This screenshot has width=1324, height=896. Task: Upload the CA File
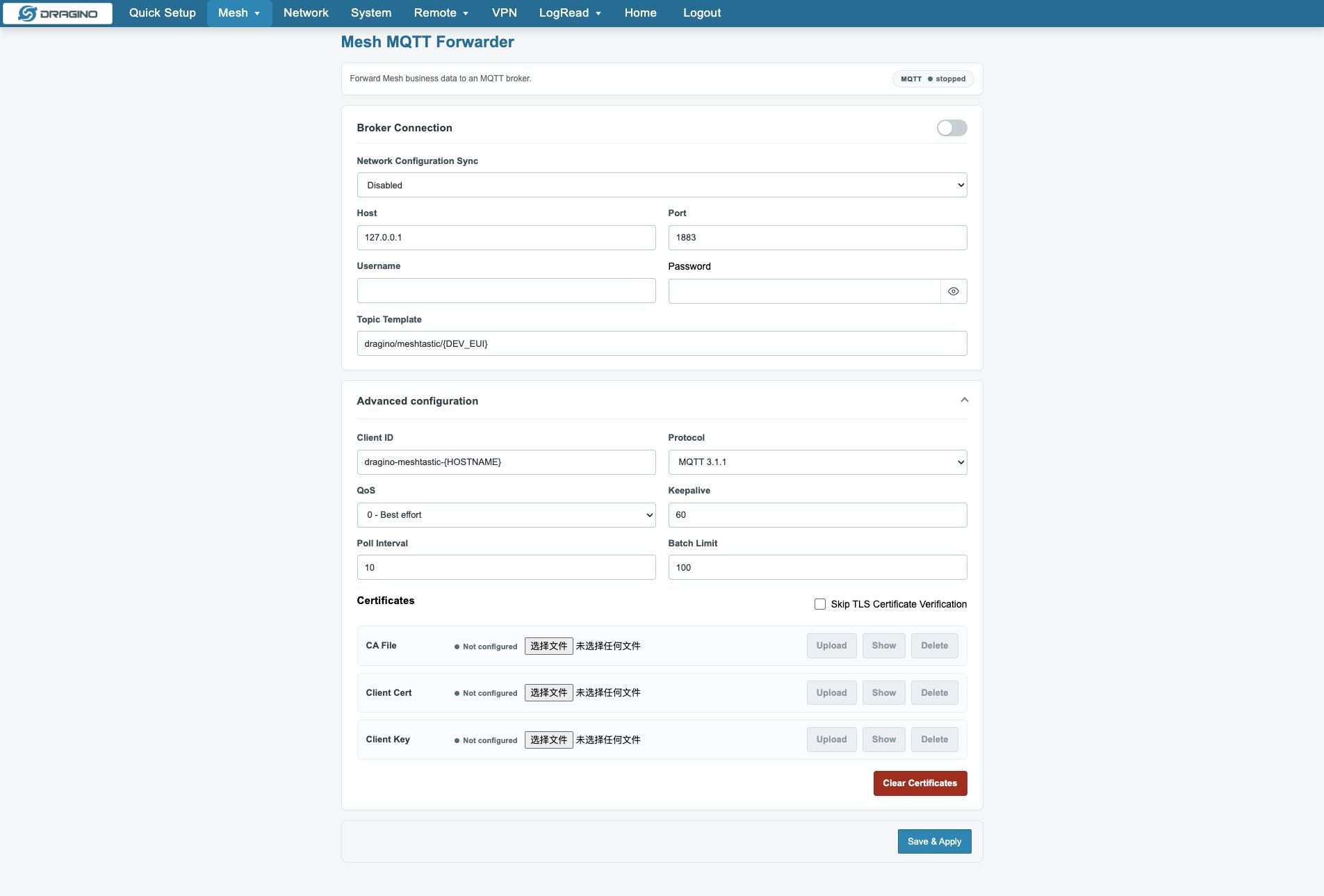pos(831,646)
